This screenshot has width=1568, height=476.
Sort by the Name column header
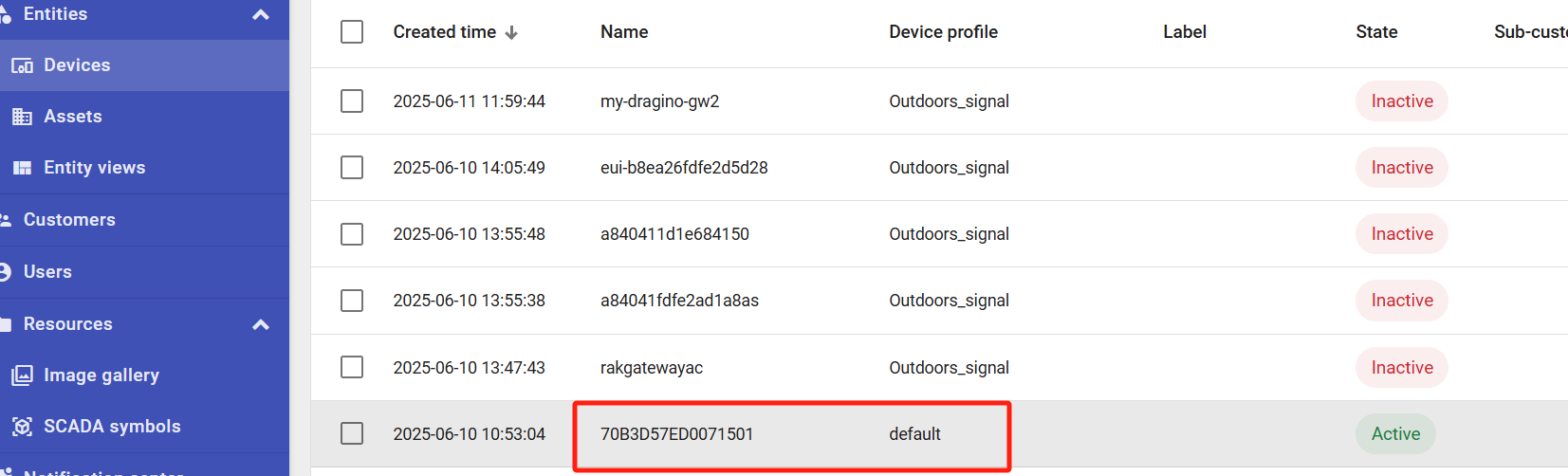(624, 32)
